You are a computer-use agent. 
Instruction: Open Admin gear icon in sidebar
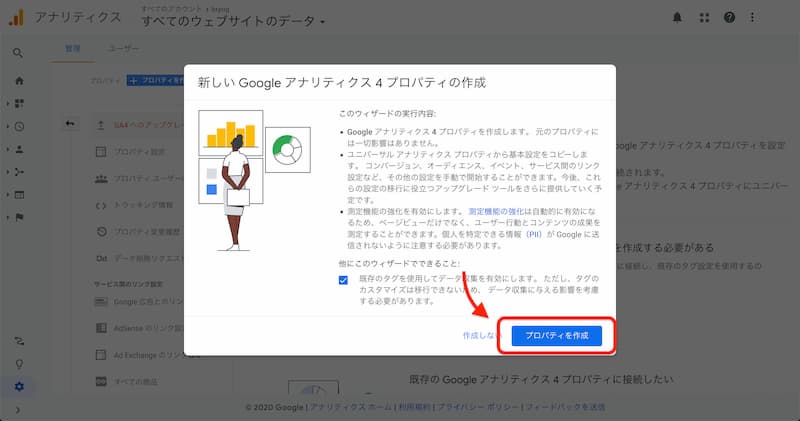coord(19,386)
